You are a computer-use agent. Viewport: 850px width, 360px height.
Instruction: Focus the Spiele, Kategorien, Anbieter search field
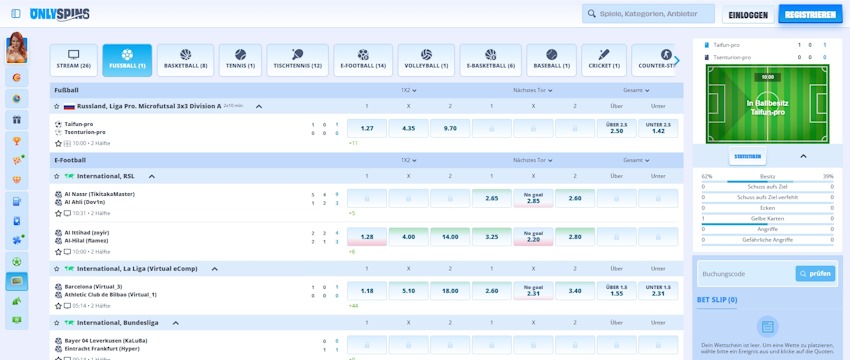648,14
